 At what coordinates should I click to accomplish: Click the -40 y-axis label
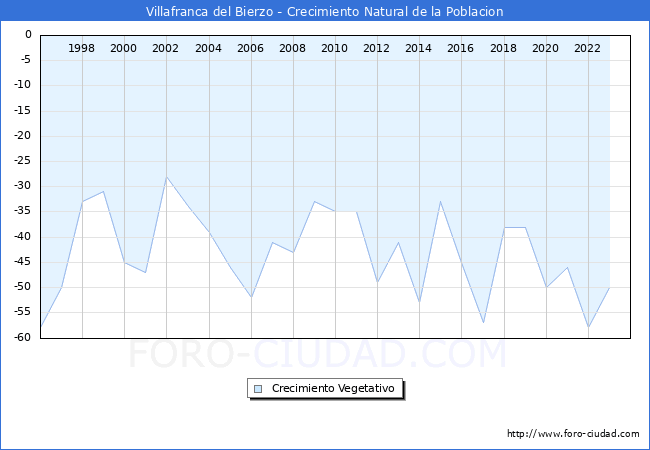(22, 237)
